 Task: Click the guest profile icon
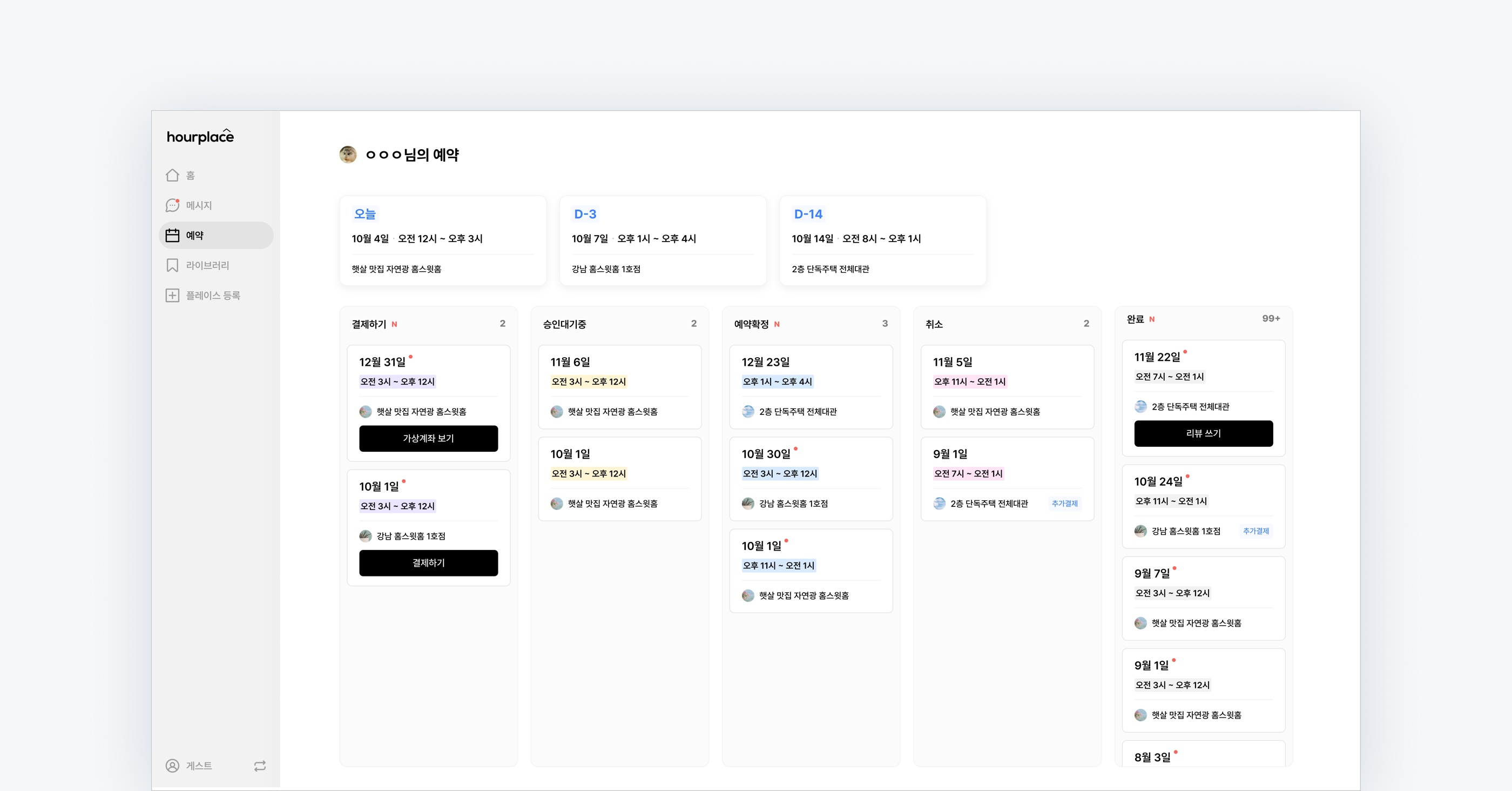172,765
